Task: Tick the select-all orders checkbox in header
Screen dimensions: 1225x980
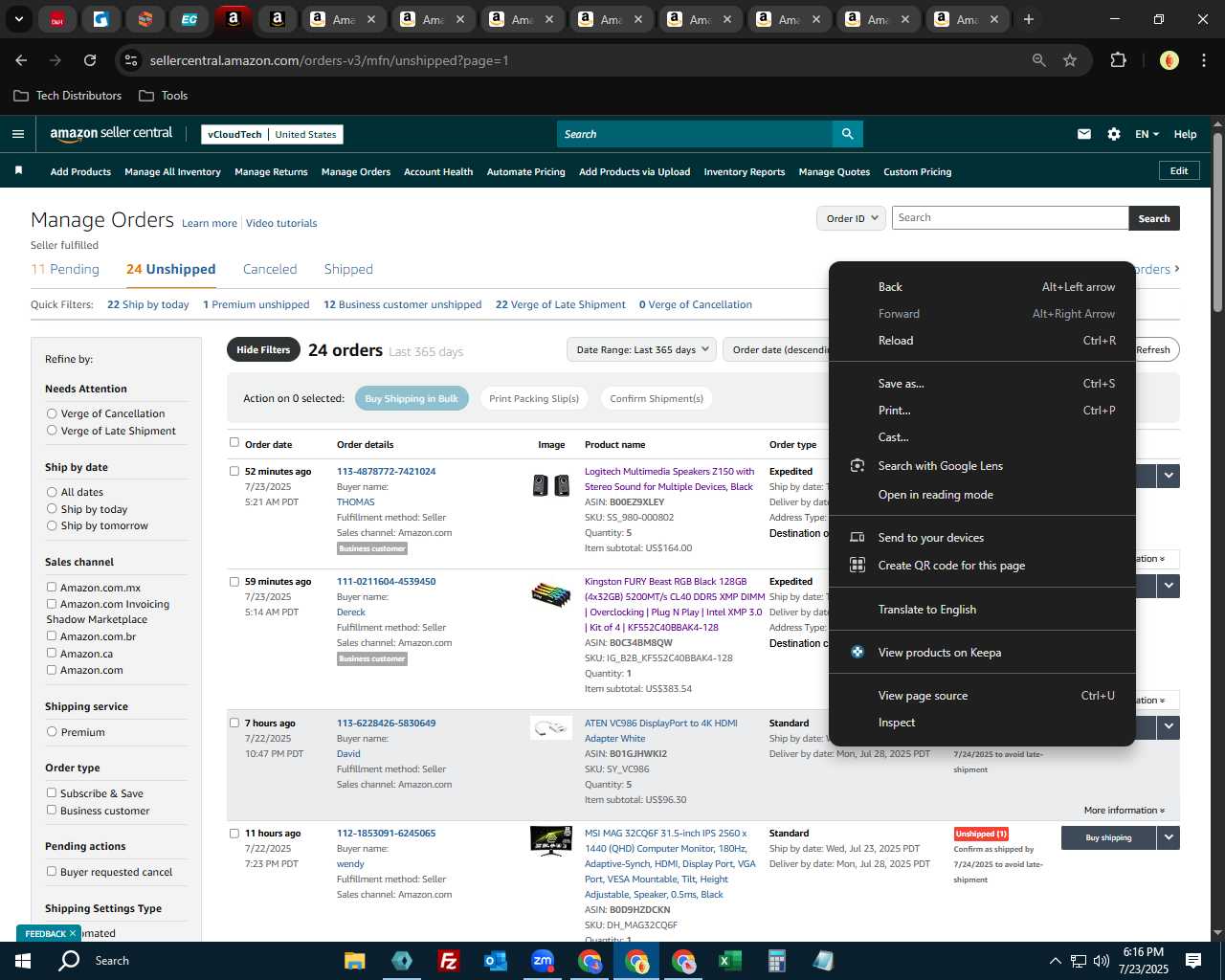Action: pos(234,443)
